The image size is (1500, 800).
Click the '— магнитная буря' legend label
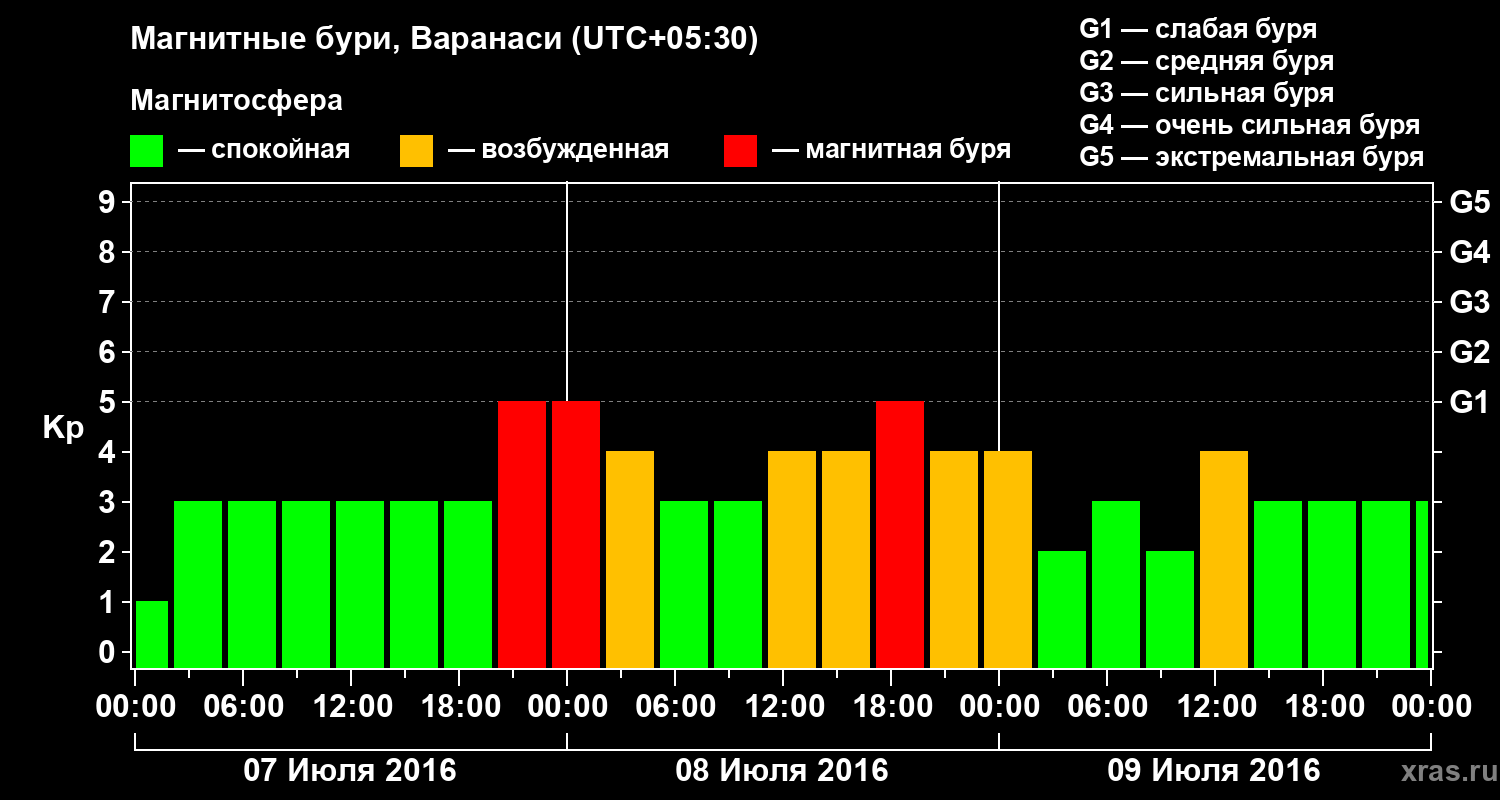tap(891, 150)
